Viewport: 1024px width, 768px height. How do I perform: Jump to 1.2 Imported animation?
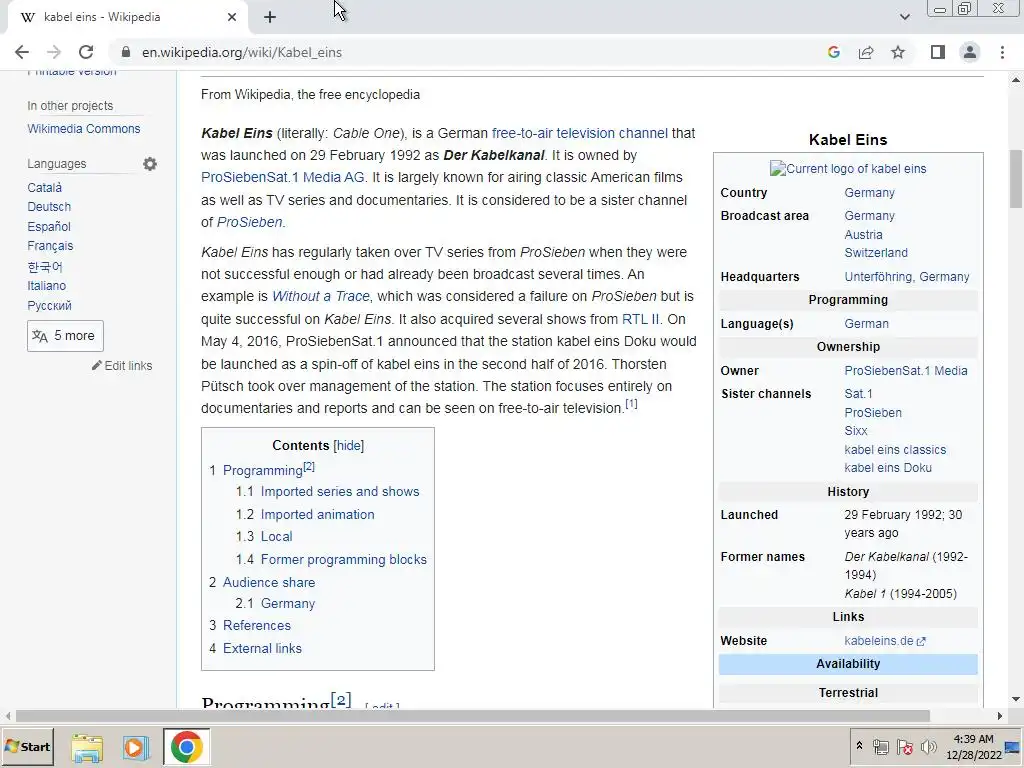coord(317,515)
